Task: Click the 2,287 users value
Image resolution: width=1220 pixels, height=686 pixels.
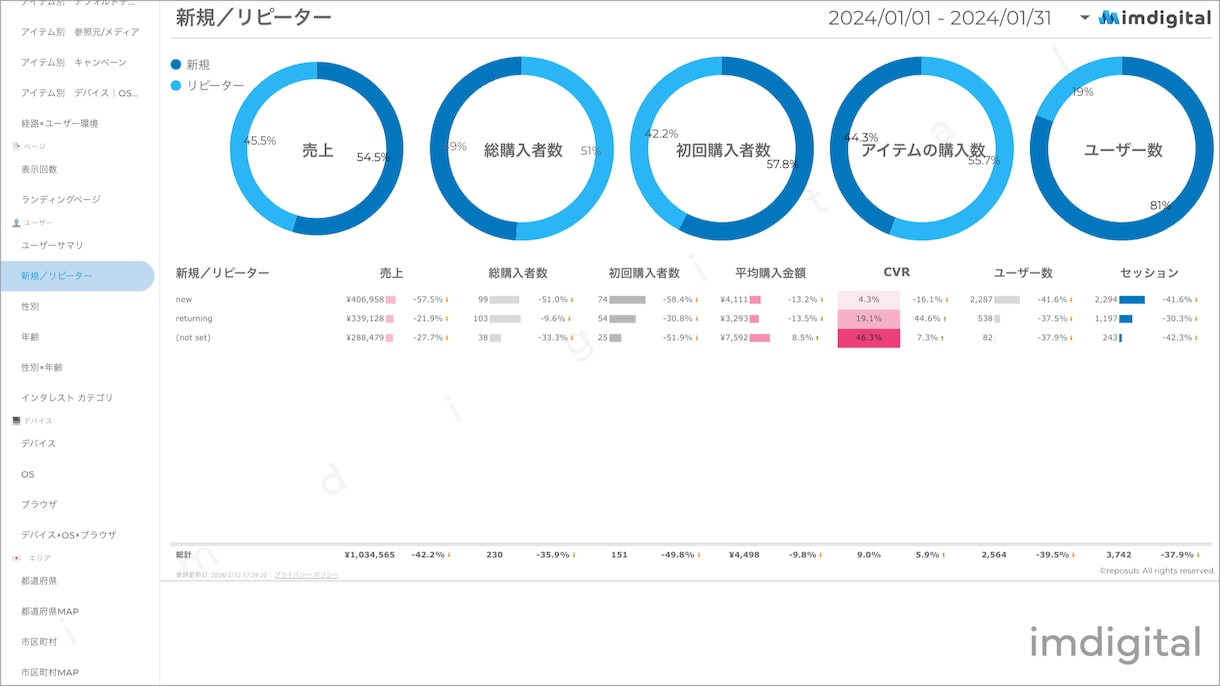Action: point(981,299)
